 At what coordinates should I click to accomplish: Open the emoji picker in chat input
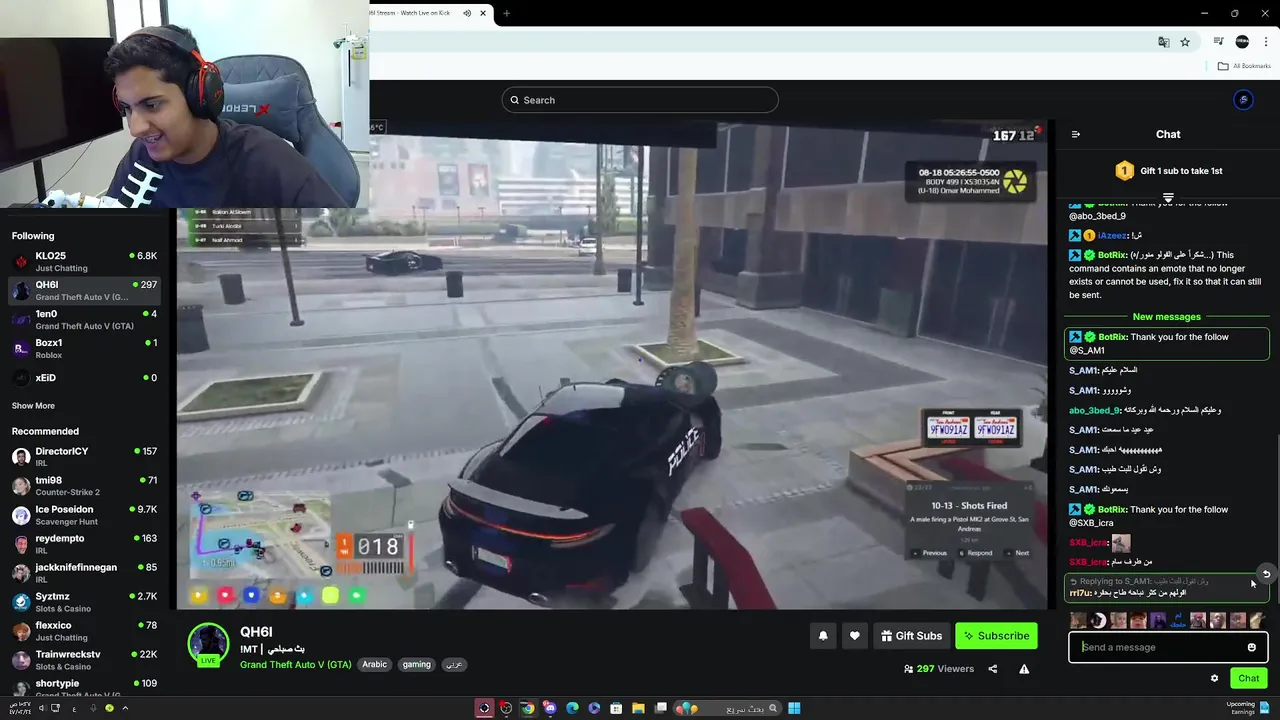click(x=1251, y=647)
